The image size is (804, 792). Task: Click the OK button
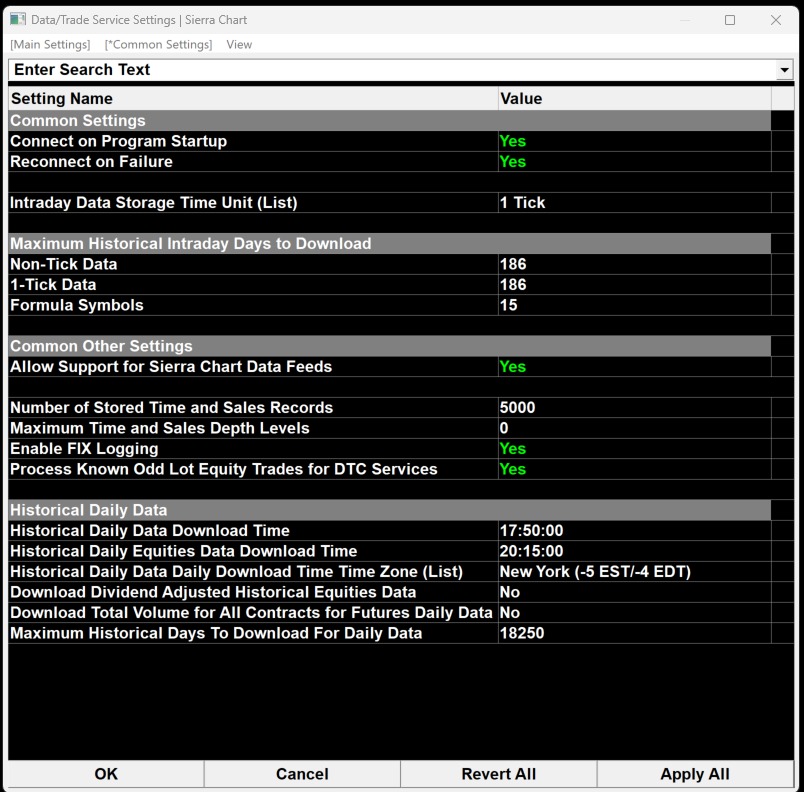[x=106, y=774]
